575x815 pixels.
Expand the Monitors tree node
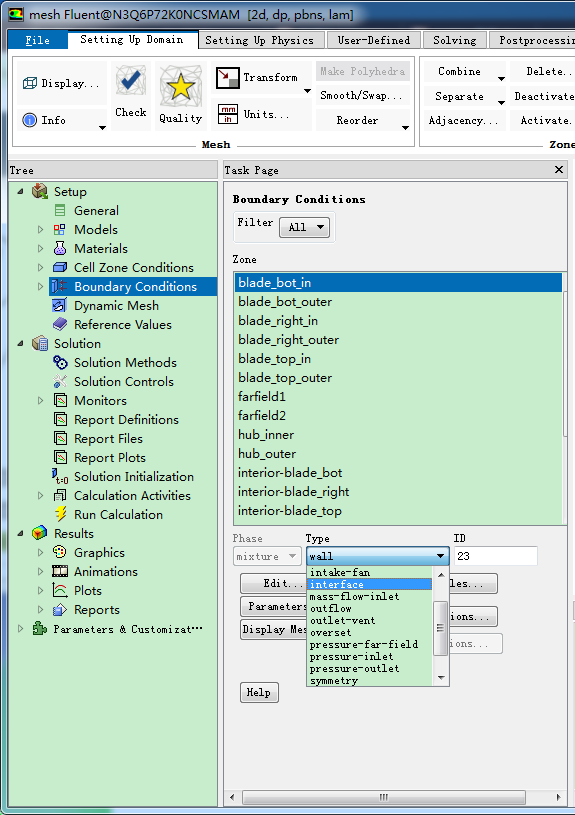(41, 401)
